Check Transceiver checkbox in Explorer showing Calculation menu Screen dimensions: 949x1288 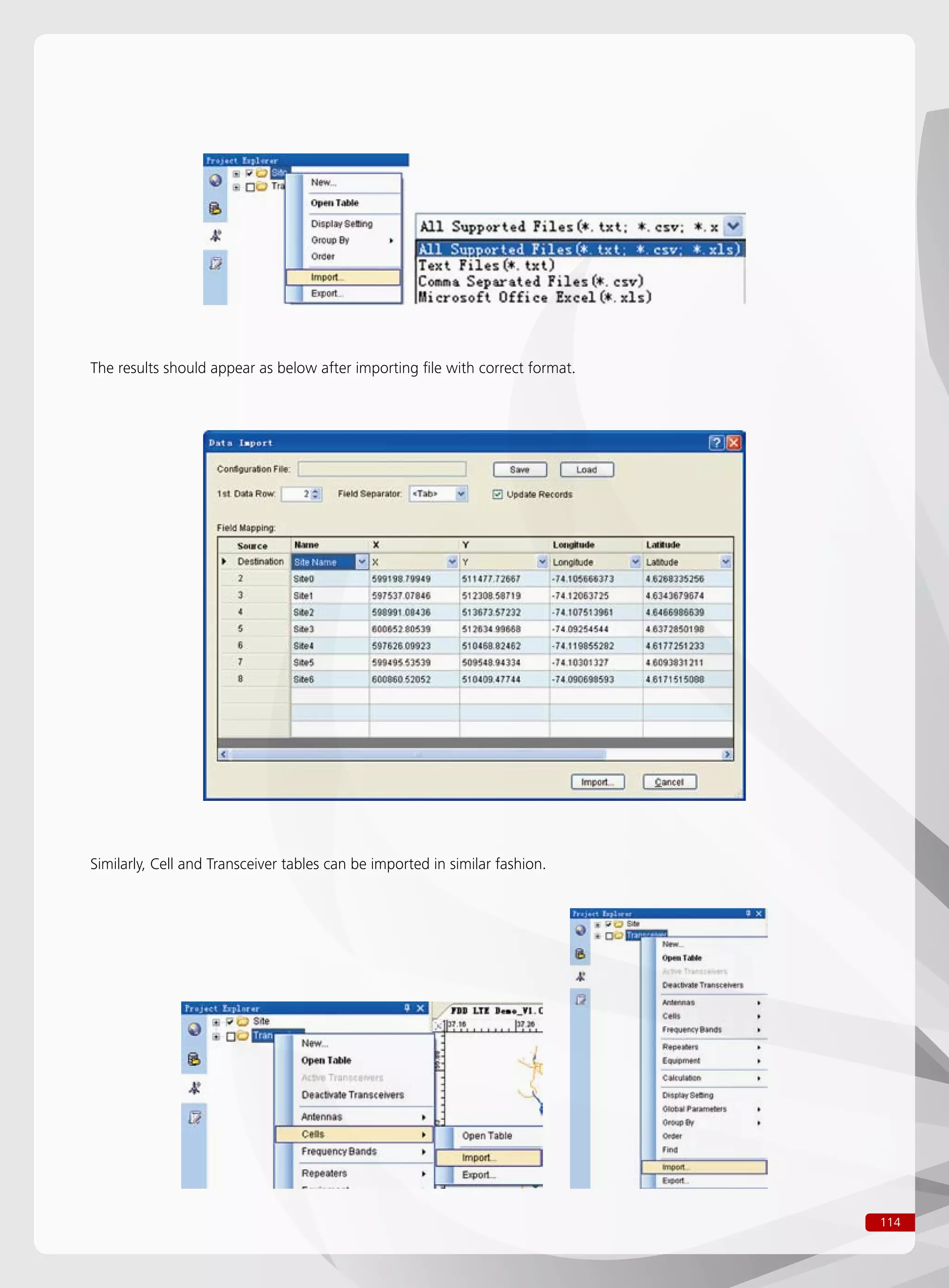point(609,935)
